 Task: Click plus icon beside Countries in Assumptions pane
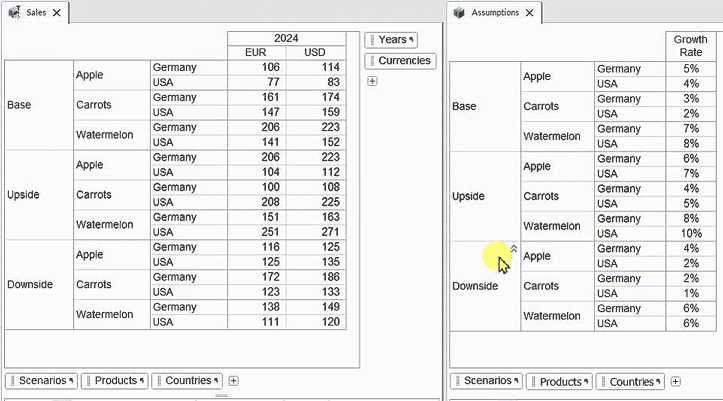point(676,382)
